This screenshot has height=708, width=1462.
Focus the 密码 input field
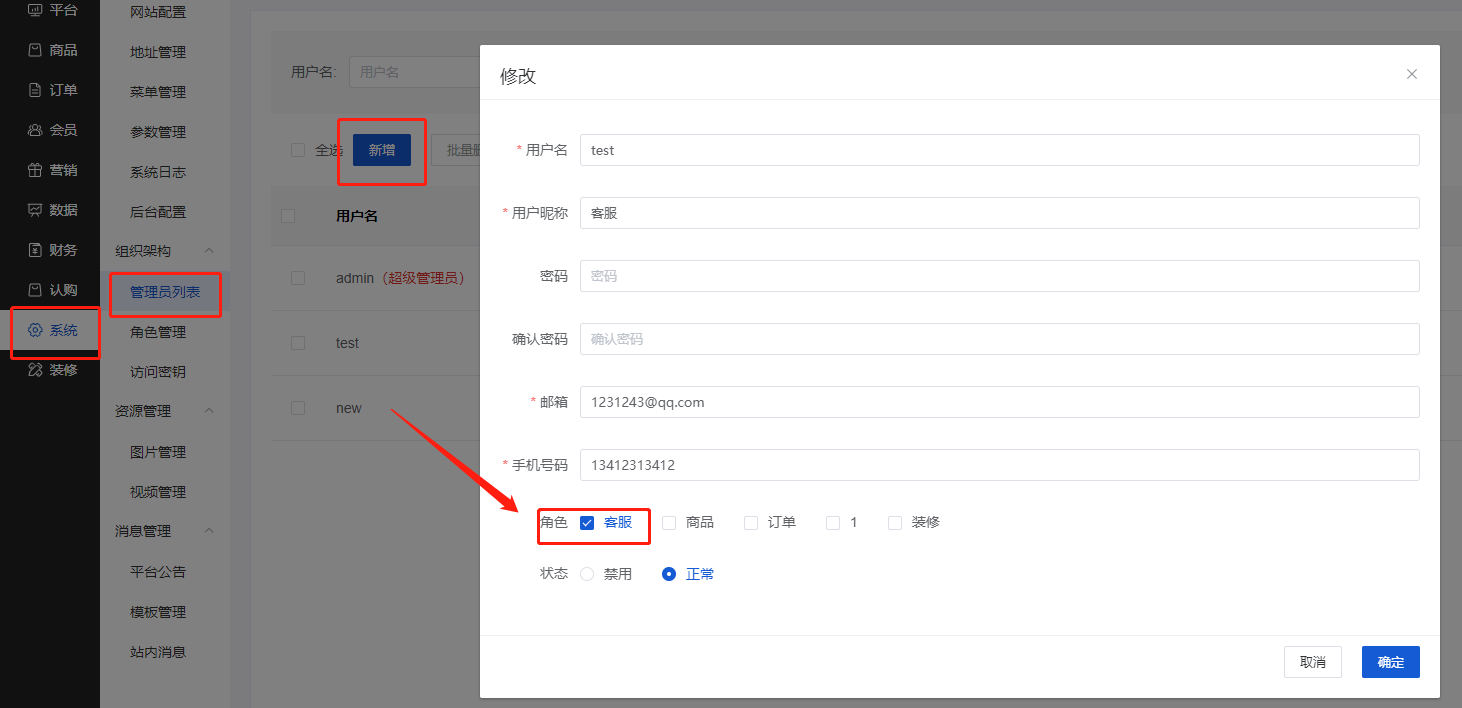(x=1000, y=276)
